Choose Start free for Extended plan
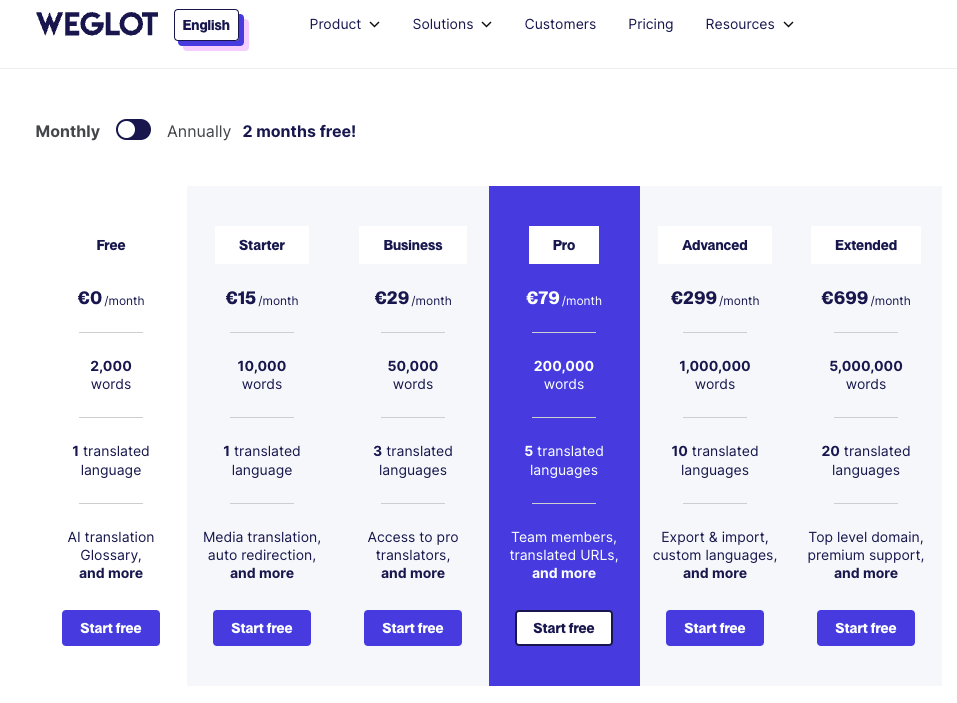Viewport: 957px width, 703px height. [x=866, y=628]
